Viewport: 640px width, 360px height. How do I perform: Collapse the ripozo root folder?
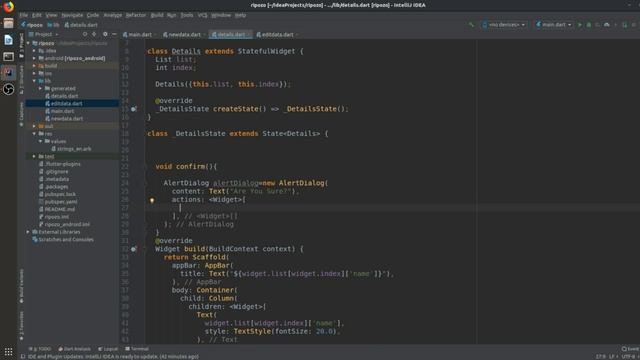point(28,43)
